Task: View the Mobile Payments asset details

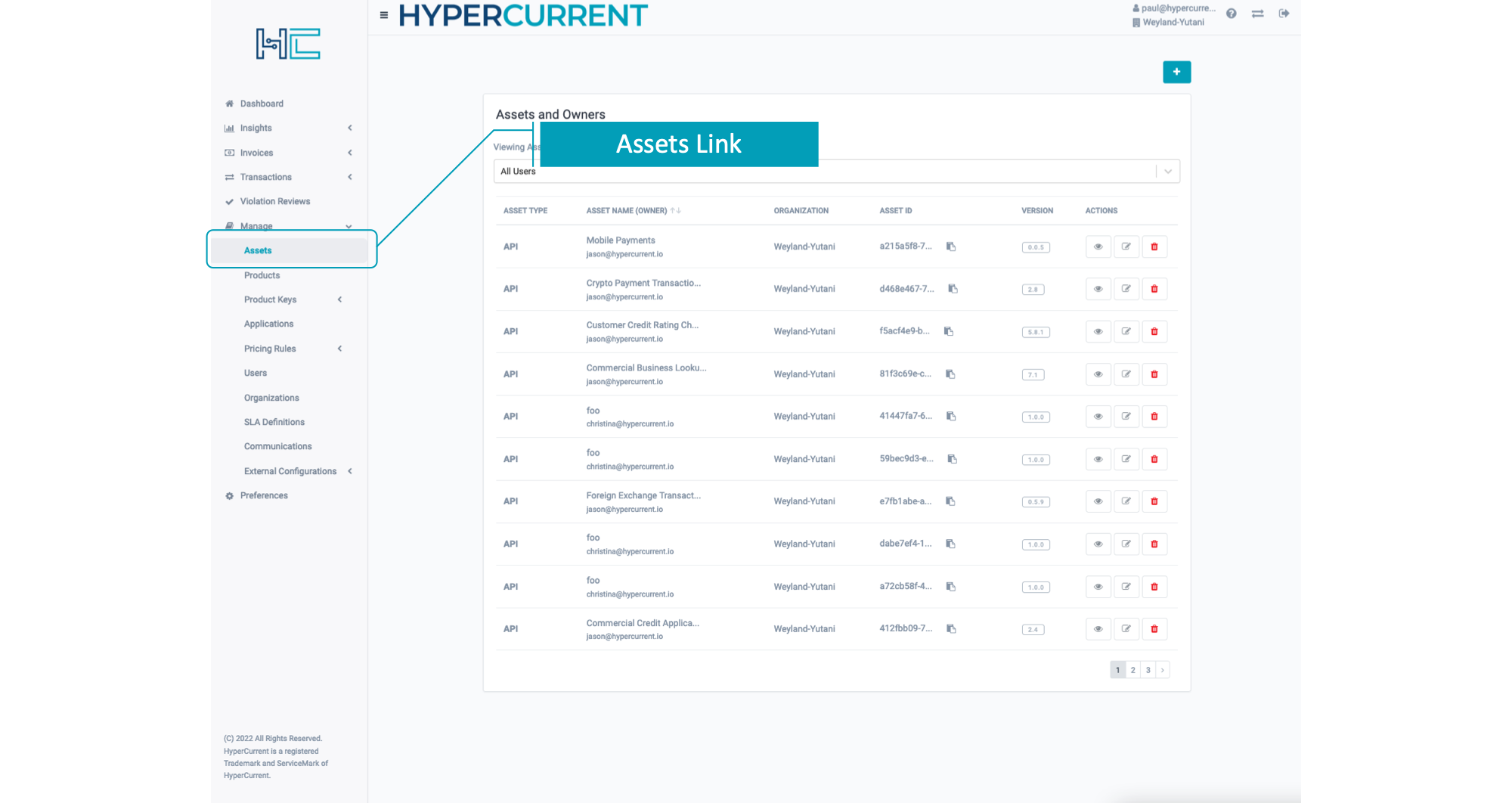Action: (1098, 246)
